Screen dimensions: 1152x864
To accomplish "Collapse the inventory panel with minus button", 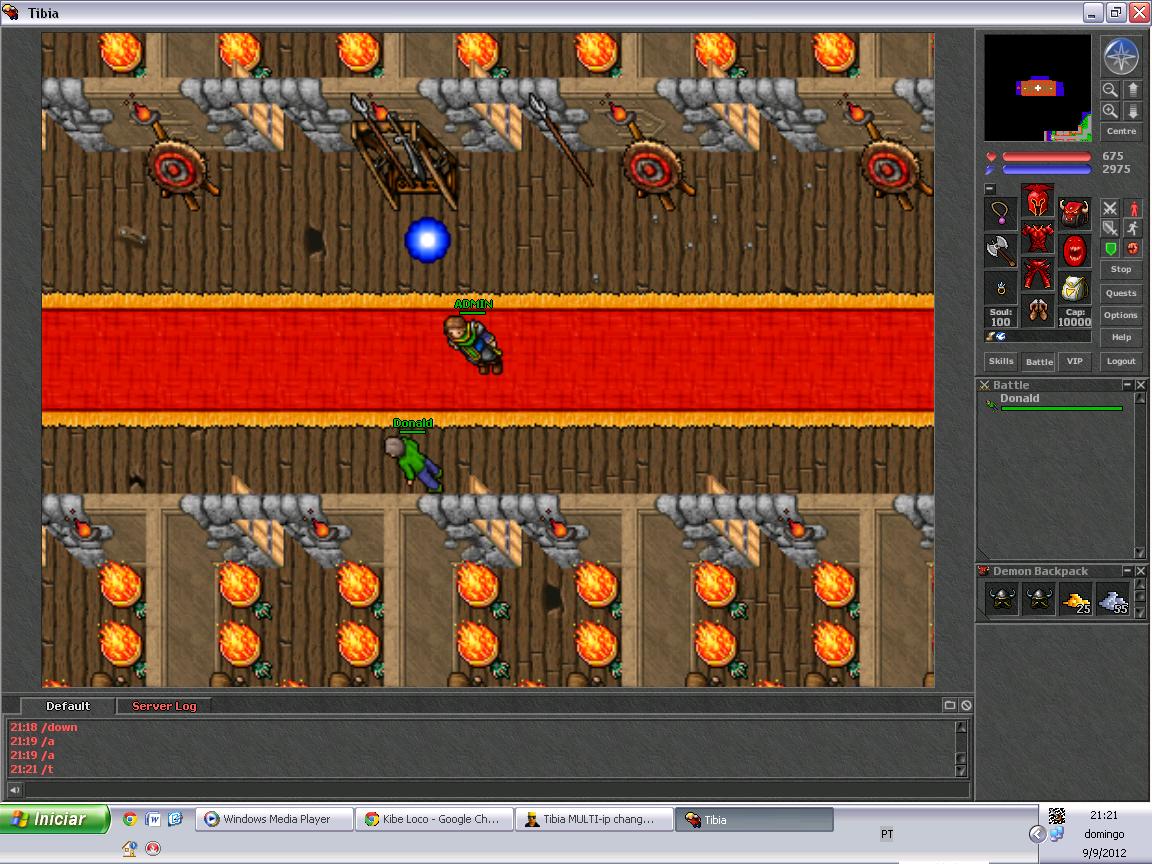I will 990,189.
